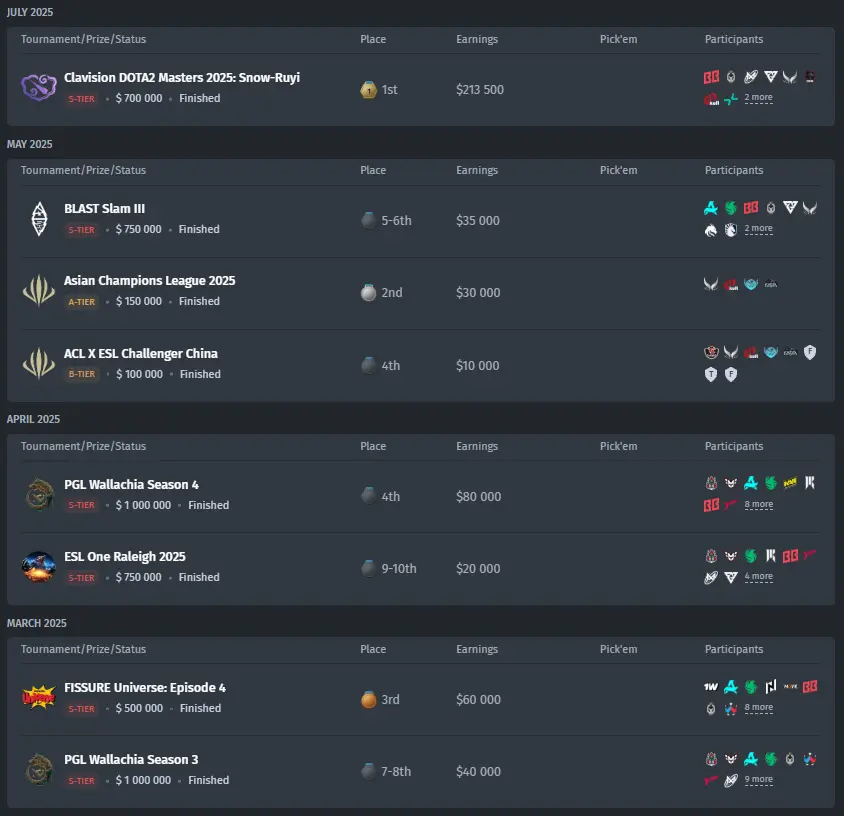Image resolution: width=844 pixels, height=816 pixels.
Task: Expand "9 more" participants for PGL Wallachia Season 3
Action: (758, 780)
